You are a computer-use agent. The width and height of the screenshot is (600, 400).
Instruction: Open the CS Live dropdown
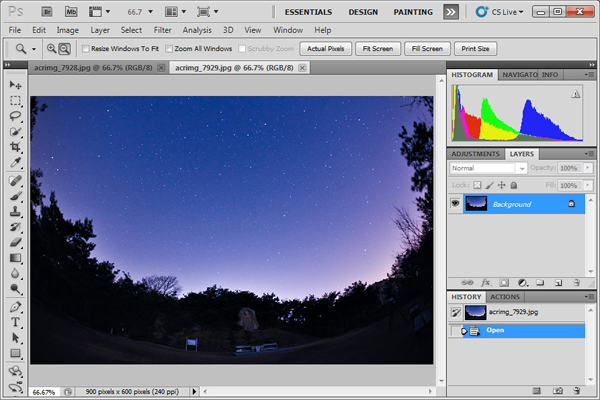(499, 12)
